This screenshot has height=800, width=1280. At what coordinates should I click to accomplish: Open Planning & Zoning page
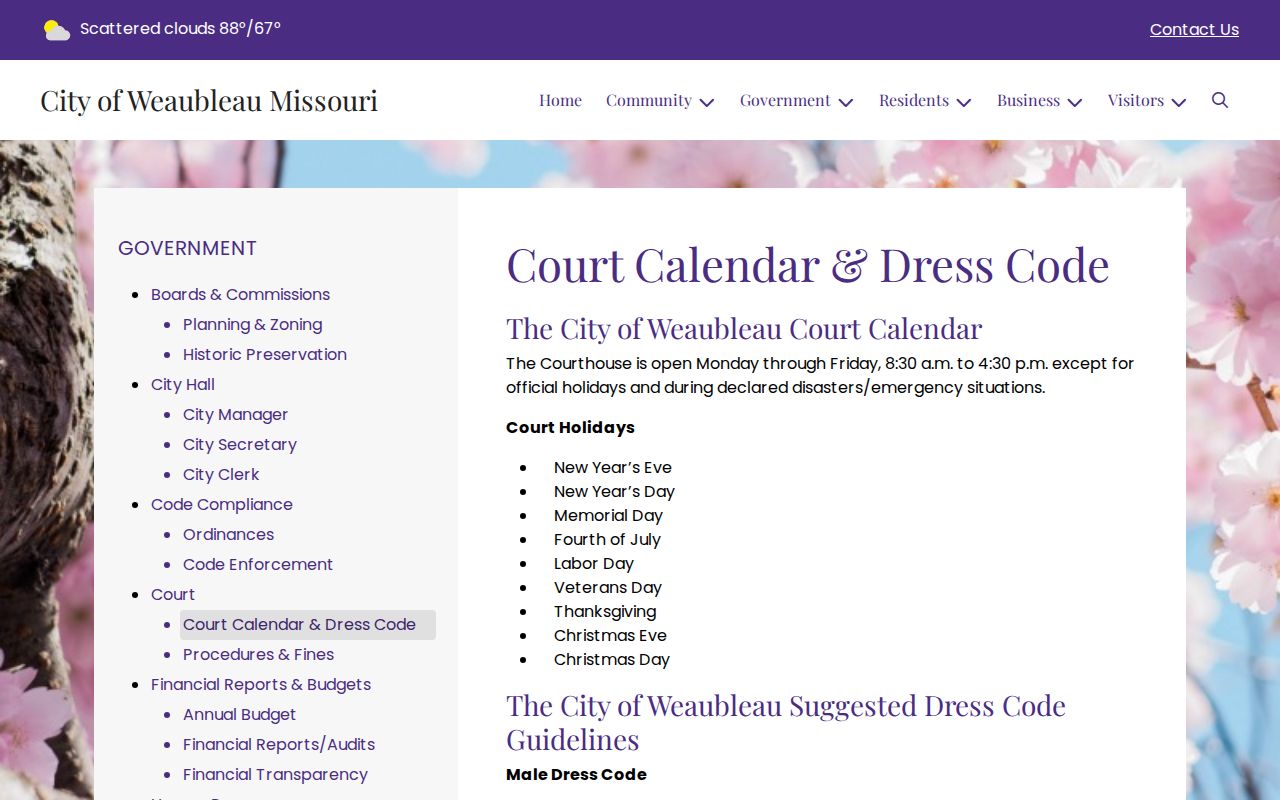coord(252,324)
